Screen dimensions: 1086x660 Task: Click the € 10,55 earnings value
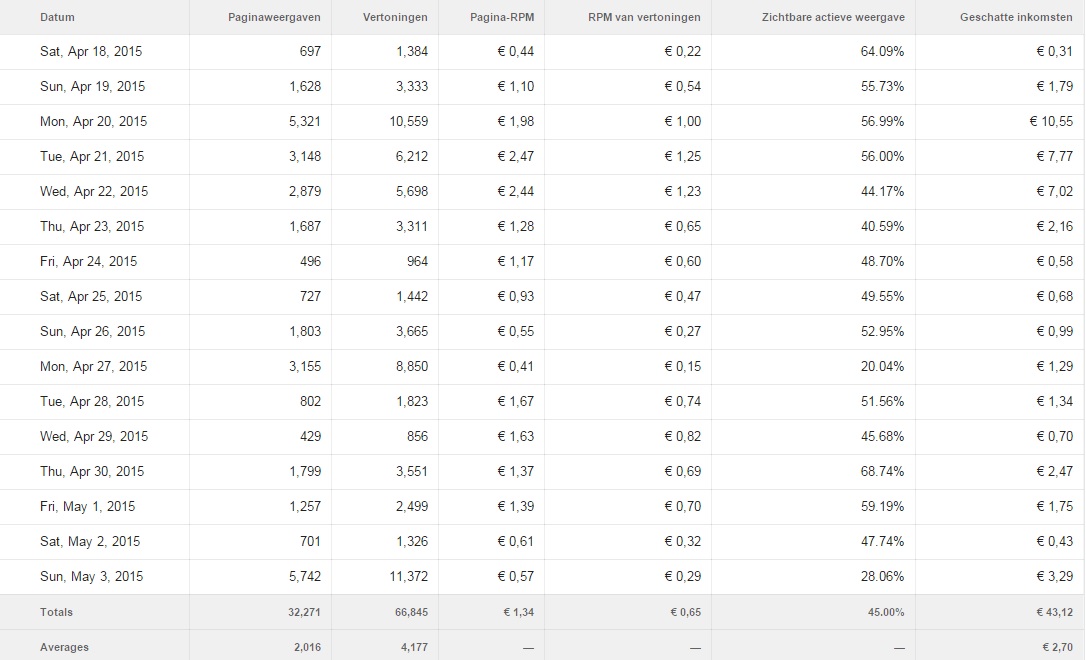(1051, 122)
